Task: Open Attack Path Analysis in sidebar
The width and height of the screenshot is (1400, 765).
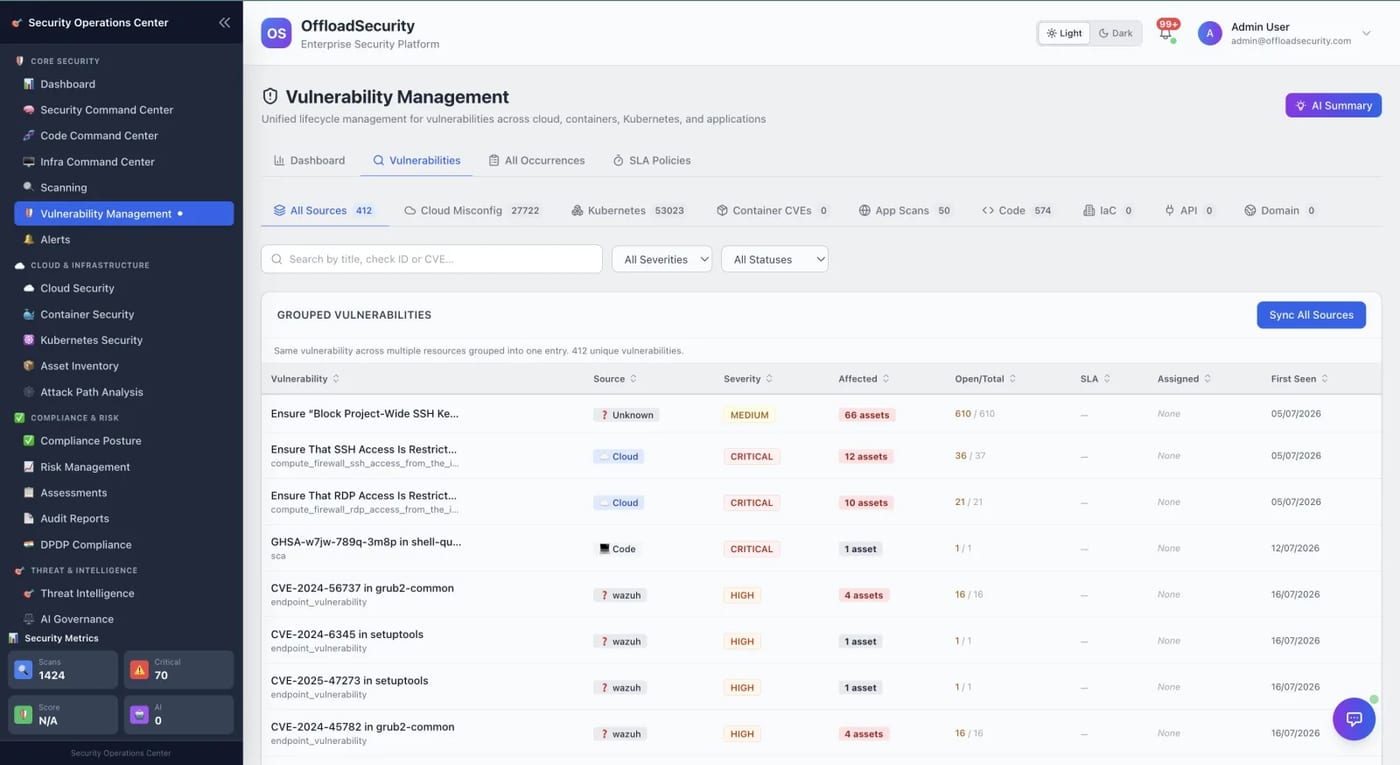Action: coord(91,392)
